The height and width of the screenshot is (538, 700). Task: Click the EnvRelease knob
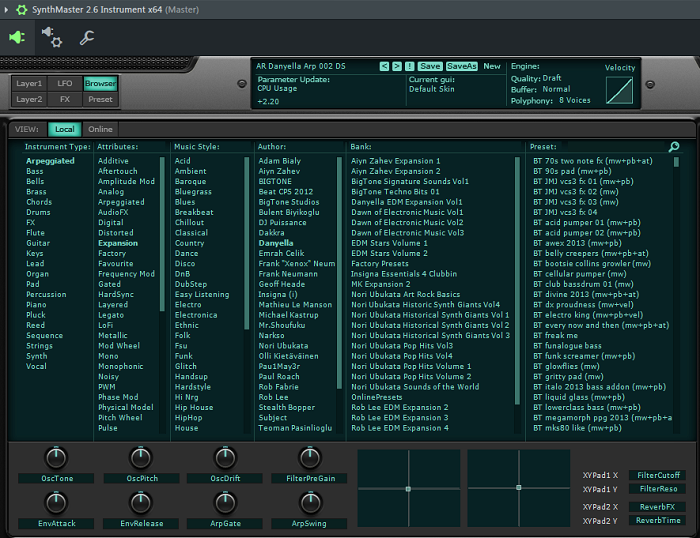click(x=141, y=503)
